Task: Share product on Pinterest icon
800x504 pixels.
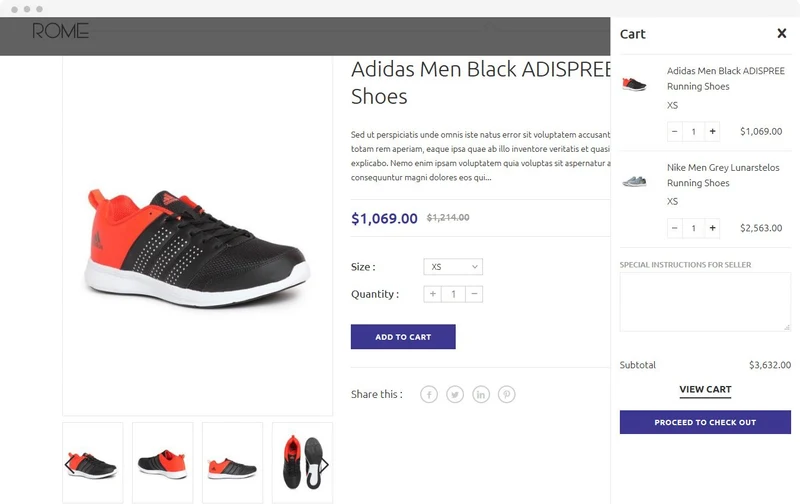Action: [507, 394]
